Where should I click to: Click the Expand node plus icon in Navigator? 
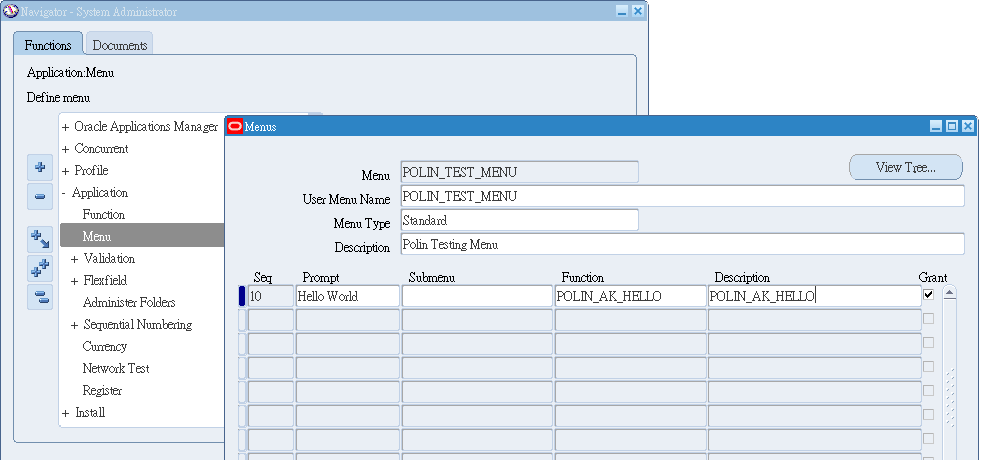pos(40,167)
